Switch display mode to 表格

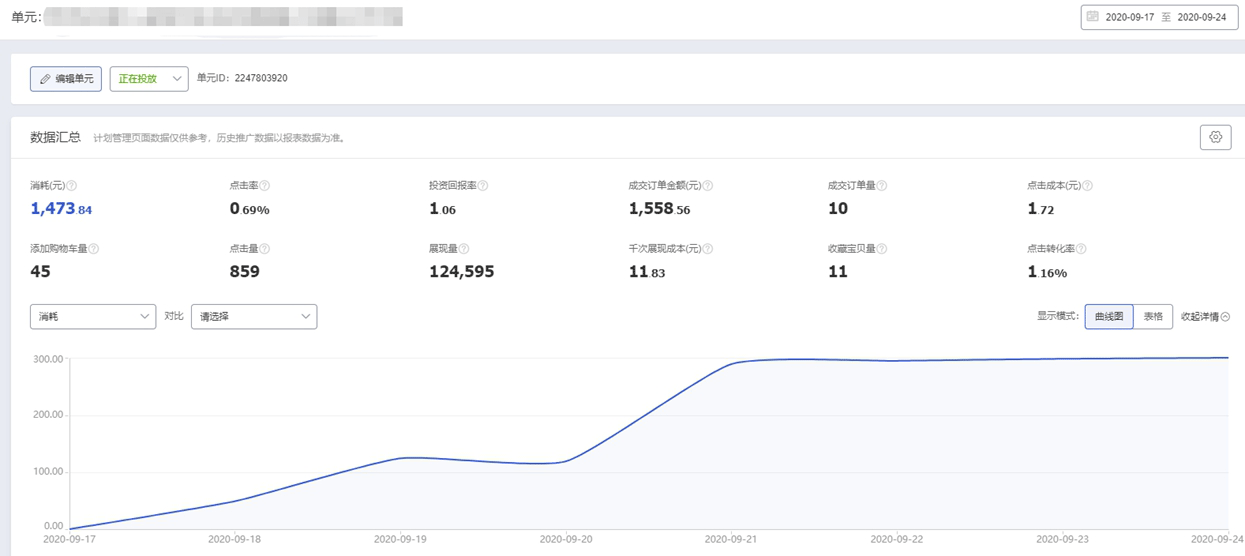[1153, 316]
